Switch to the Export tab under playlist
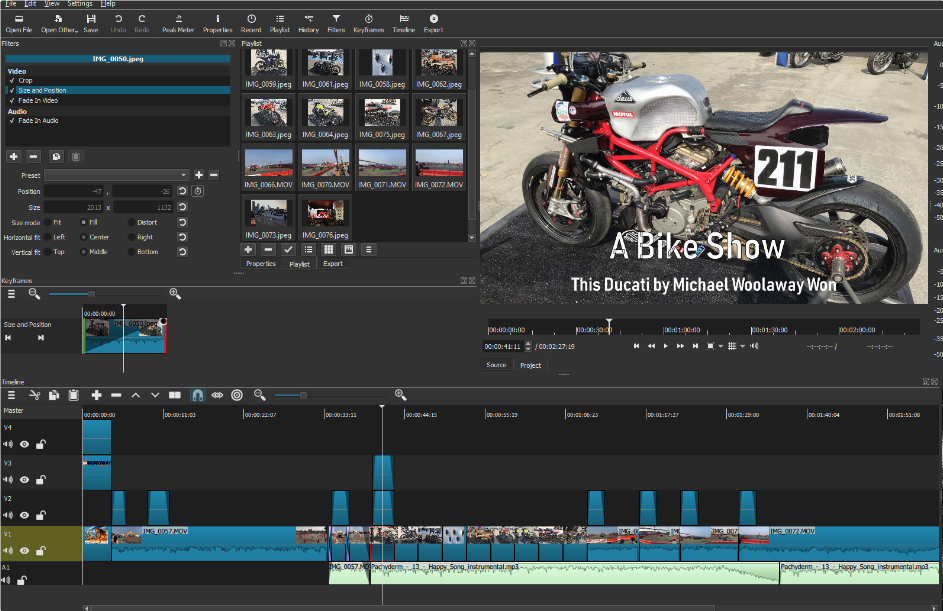The width and height of the screenshot is (943, 611). click(333, 263)
